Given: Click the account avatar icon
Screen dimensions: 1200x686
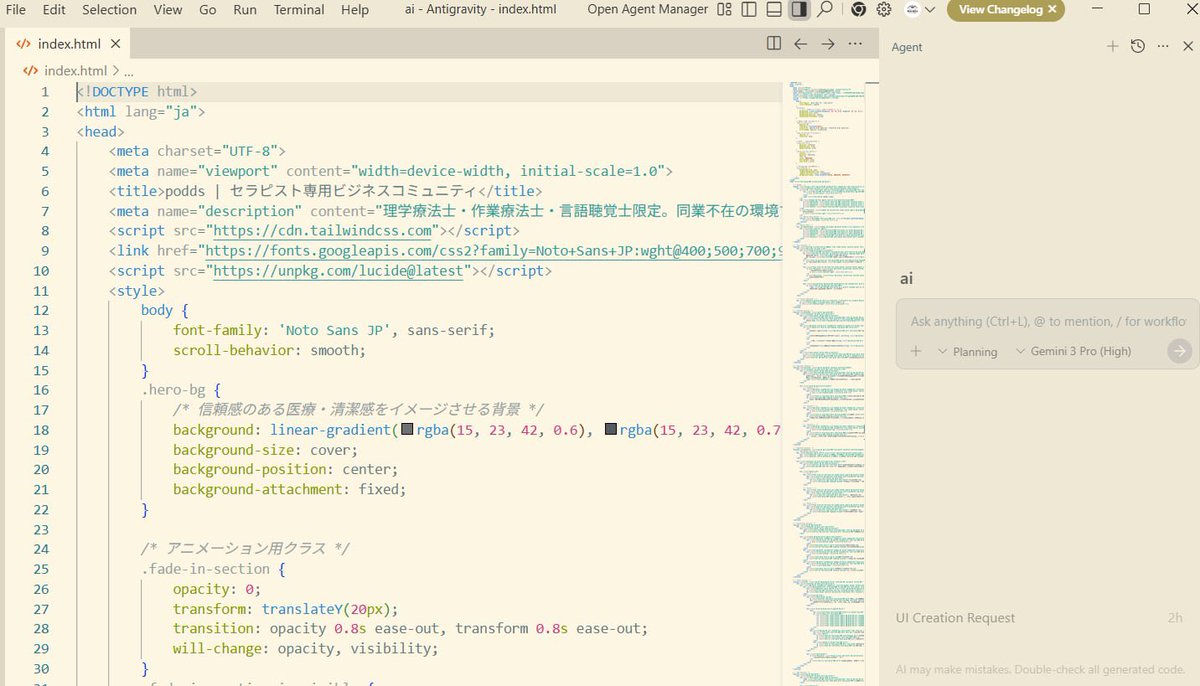Looking at the screenshot, I should coord(913,10).
